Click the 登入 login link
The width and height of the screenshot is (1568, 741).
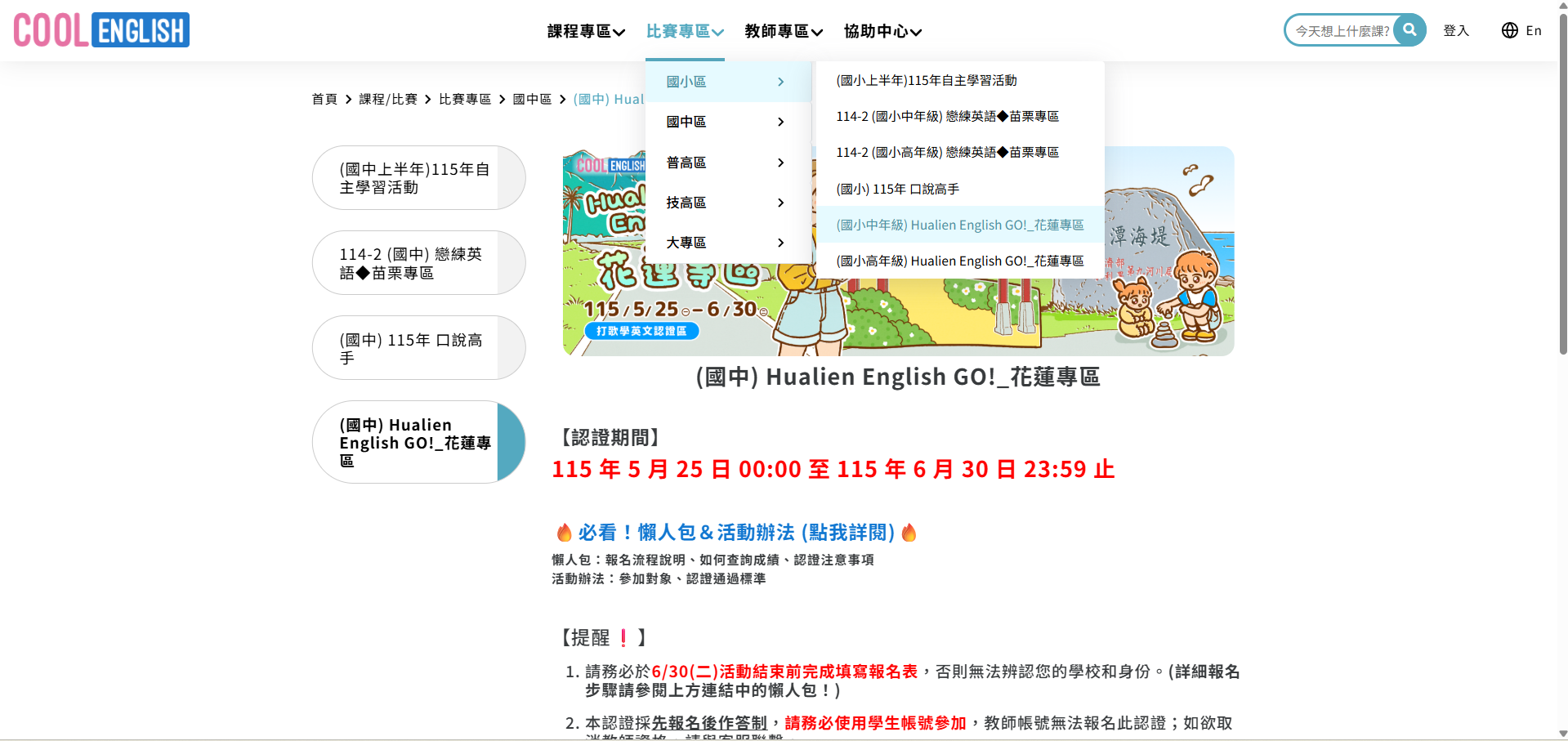tap(1456, 30)
